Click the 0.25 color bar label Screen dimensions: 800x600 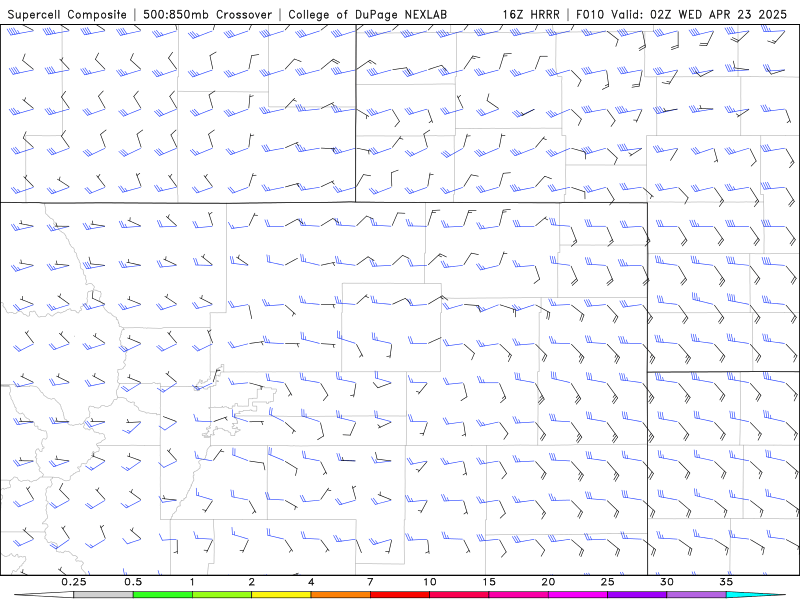pos(73,582)
